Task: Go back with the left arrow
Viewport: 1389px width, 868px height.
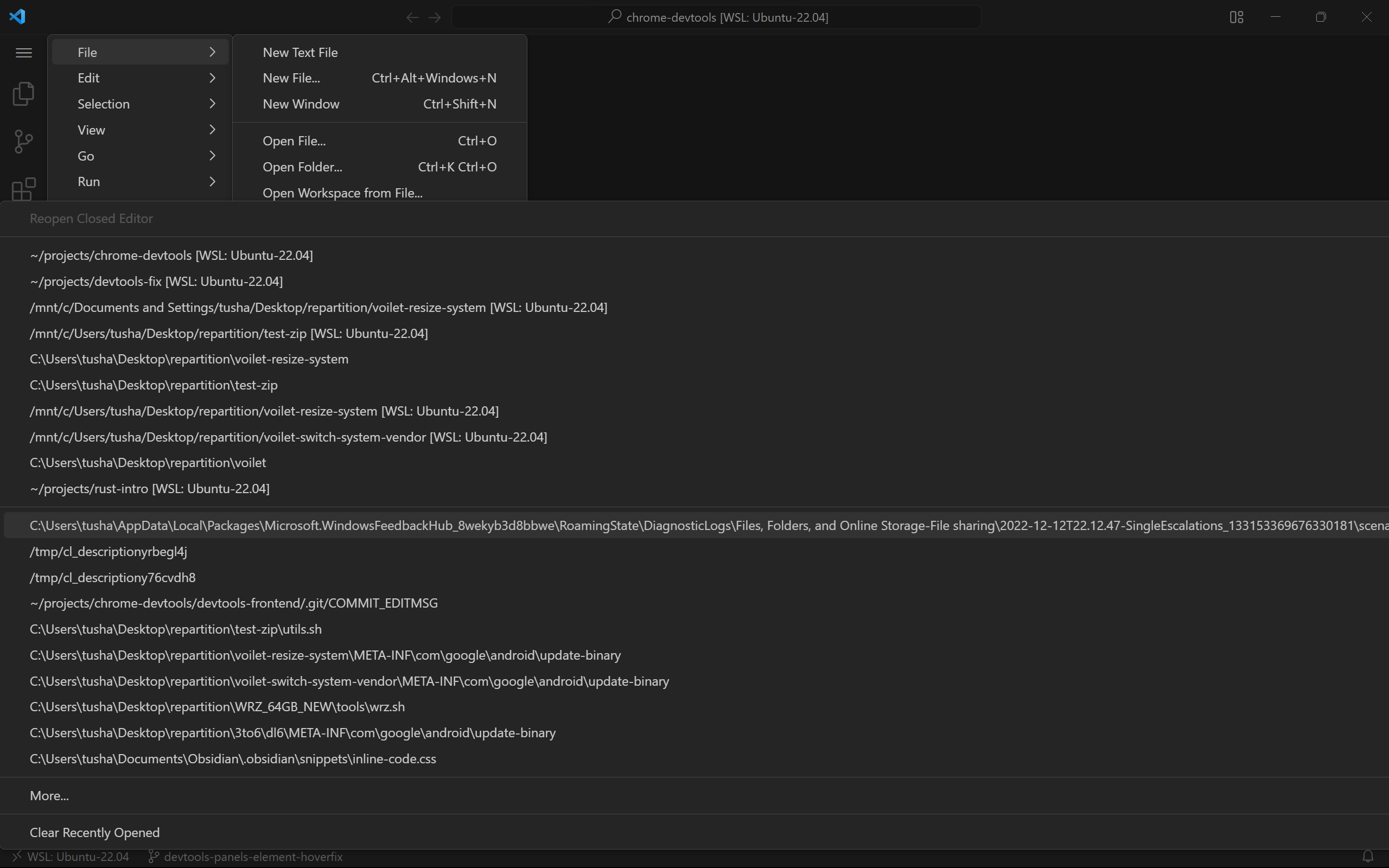Action: (412, 17)
